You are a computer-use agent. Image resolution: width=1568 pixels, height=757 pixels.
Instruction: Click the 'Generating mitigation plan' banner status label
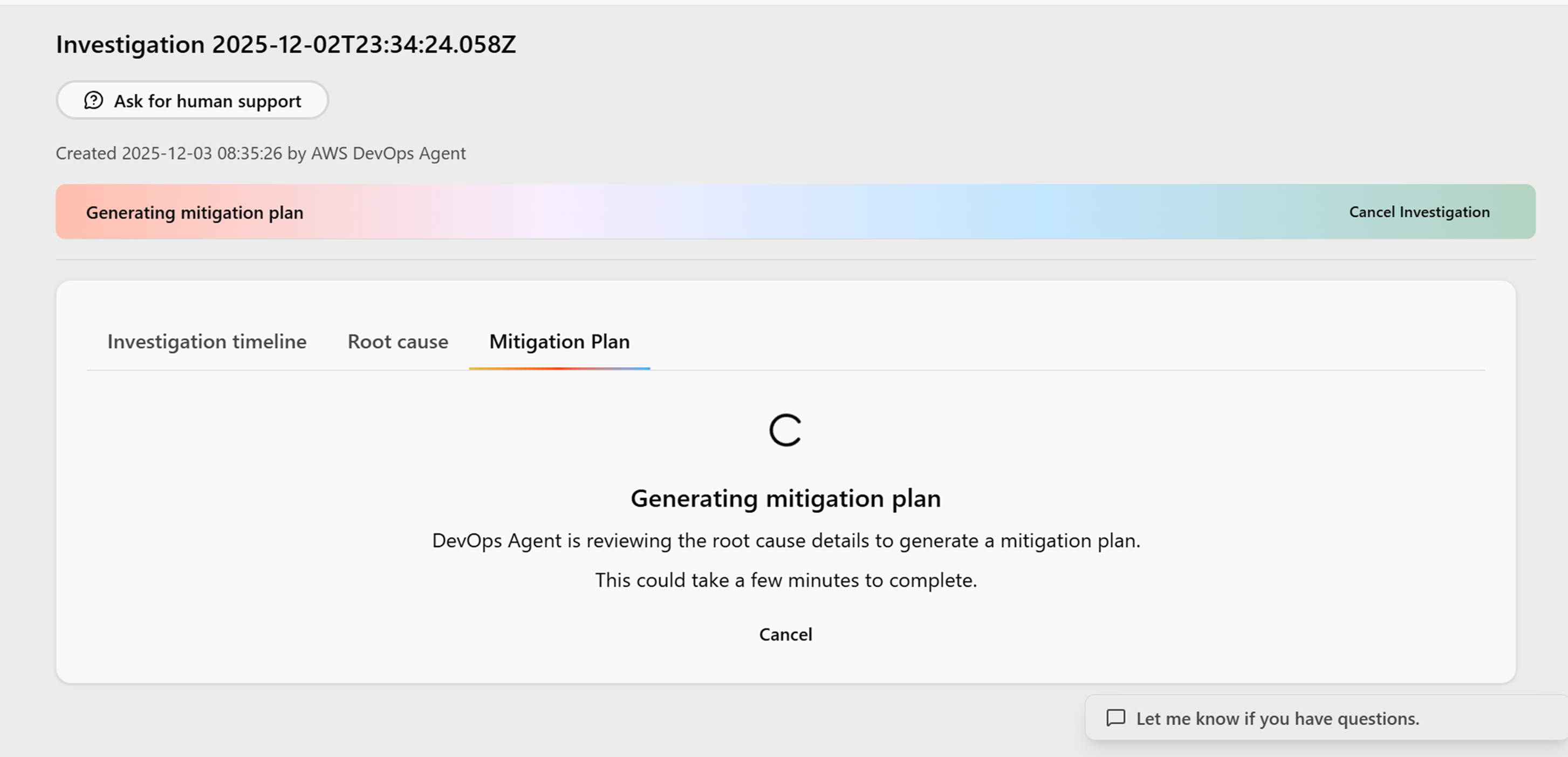(x=194, y=212)
